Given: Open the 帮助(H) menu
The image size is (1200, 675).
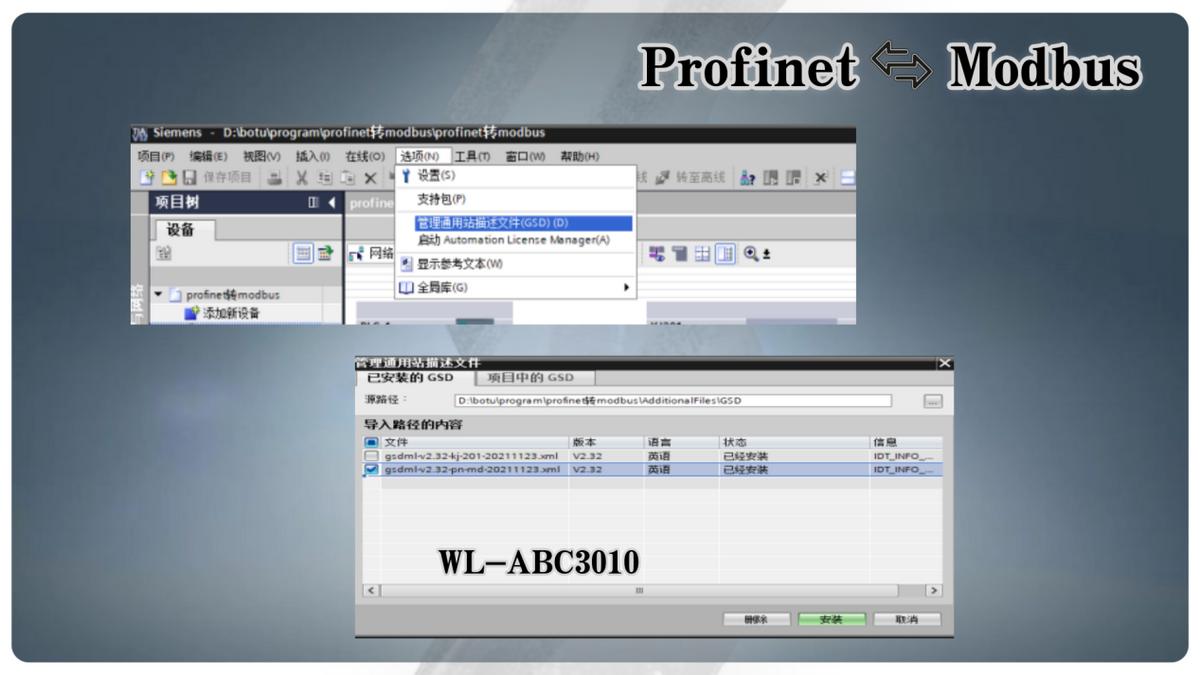Looking at the screenshot, I should click(579, 156).
